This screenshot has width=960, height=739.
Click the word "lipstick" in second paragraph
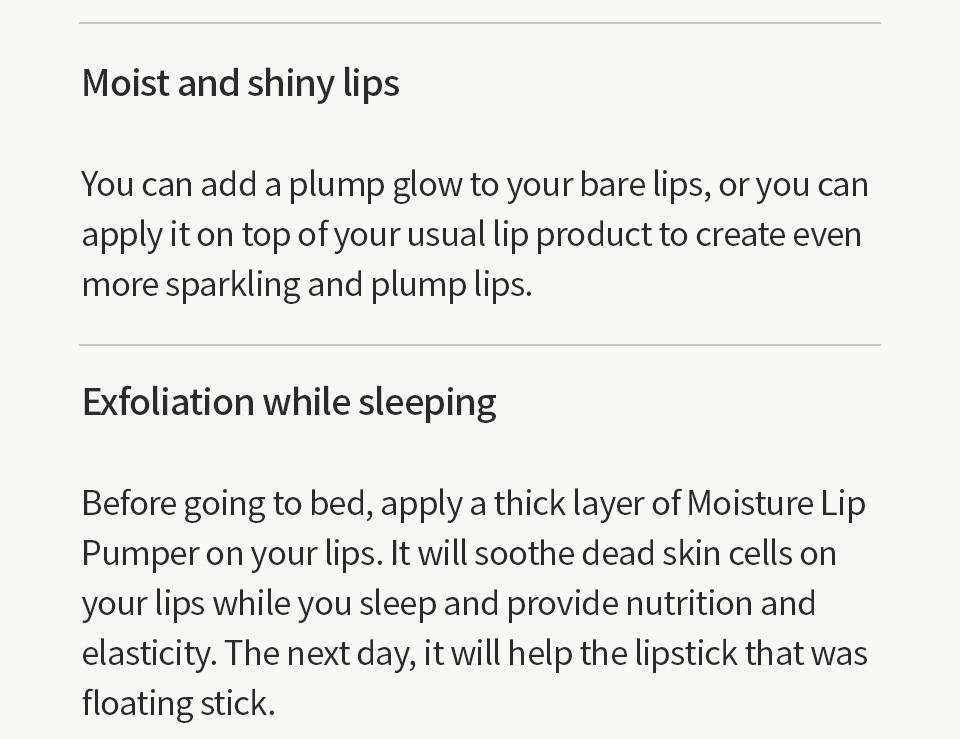[686, 654]
